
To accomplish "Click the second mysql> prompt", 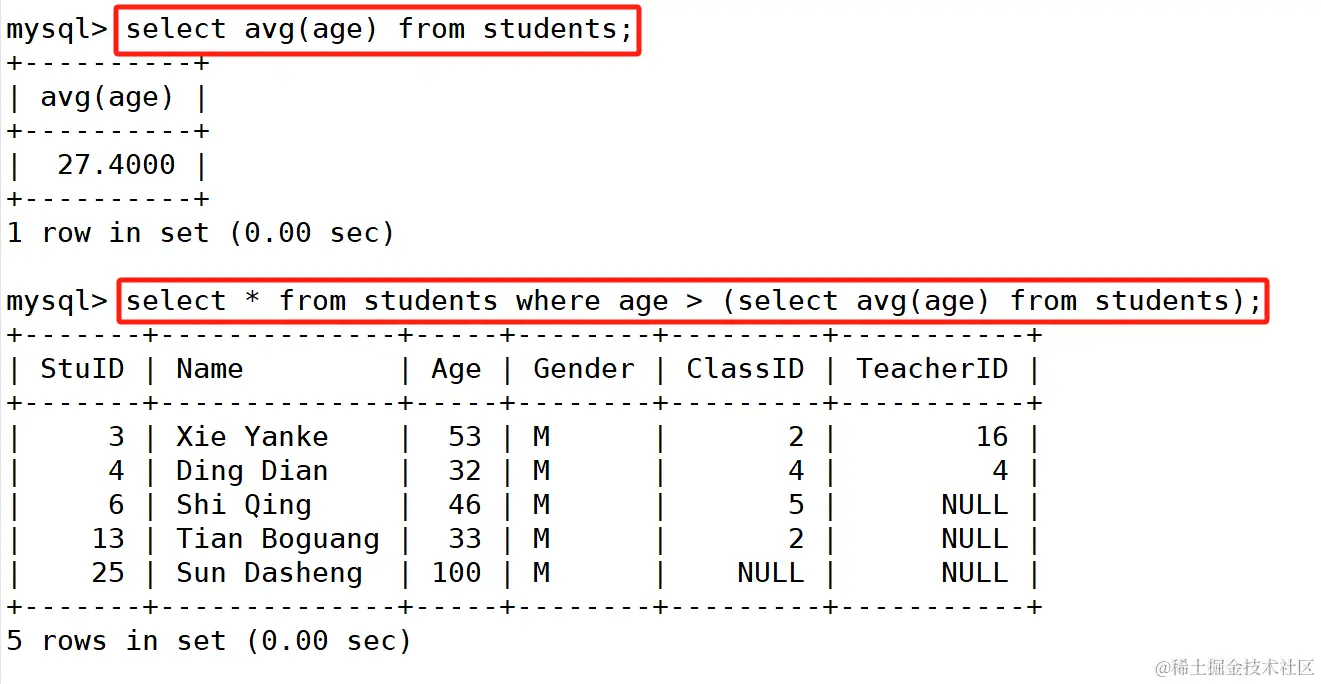I will click(56, 302).
